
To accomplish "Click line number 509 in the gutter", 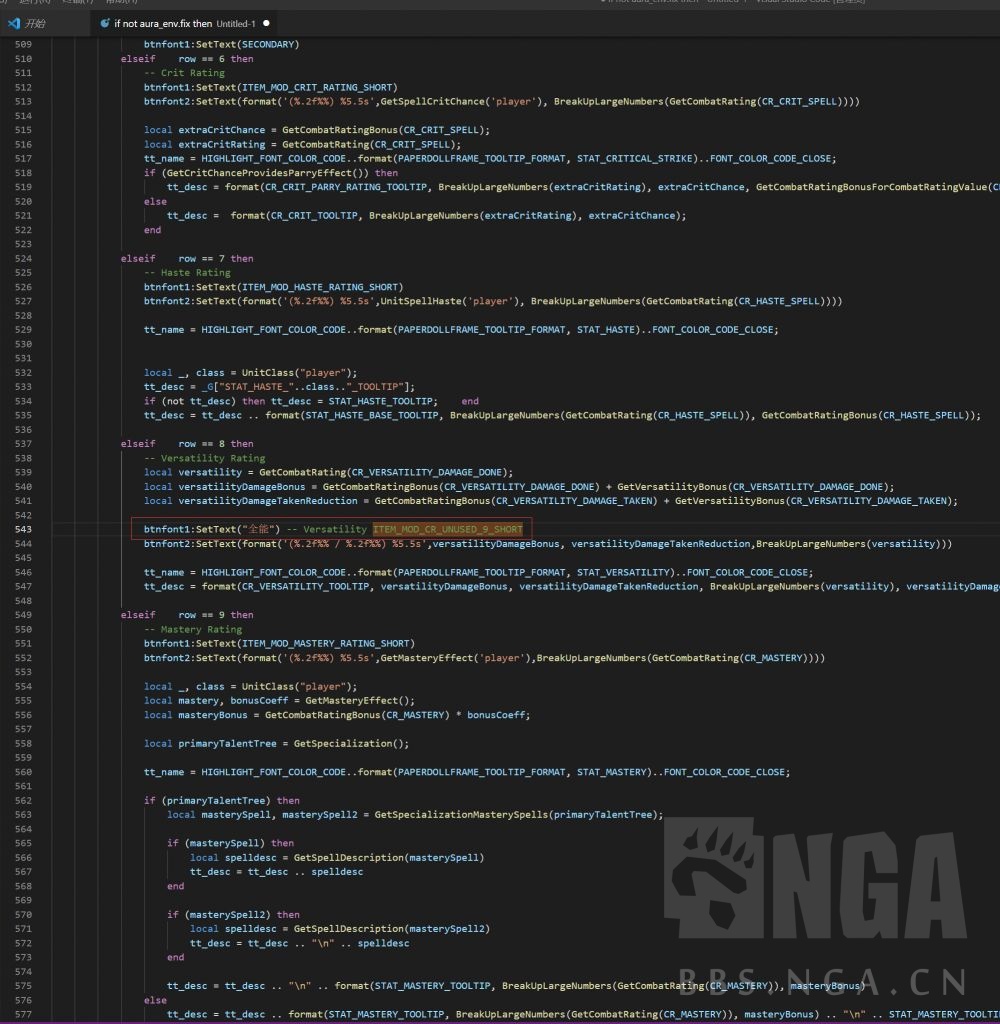I will click(24, 44).
